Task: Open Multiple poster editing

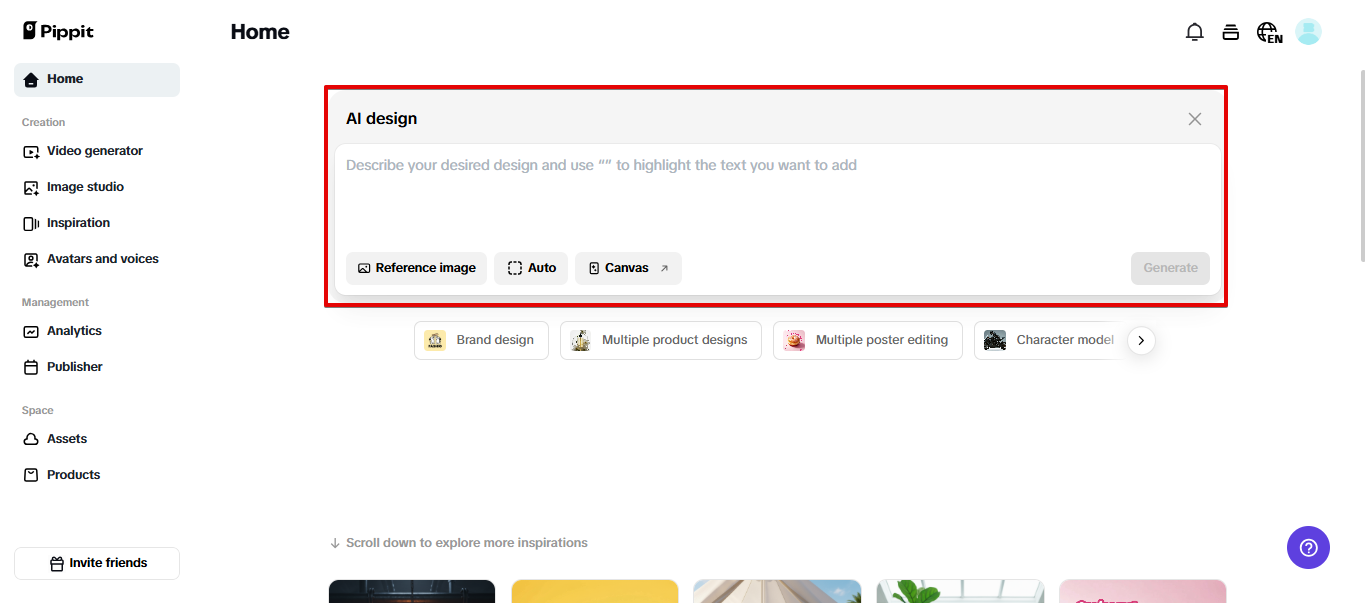Action: (x=867, y=340)
